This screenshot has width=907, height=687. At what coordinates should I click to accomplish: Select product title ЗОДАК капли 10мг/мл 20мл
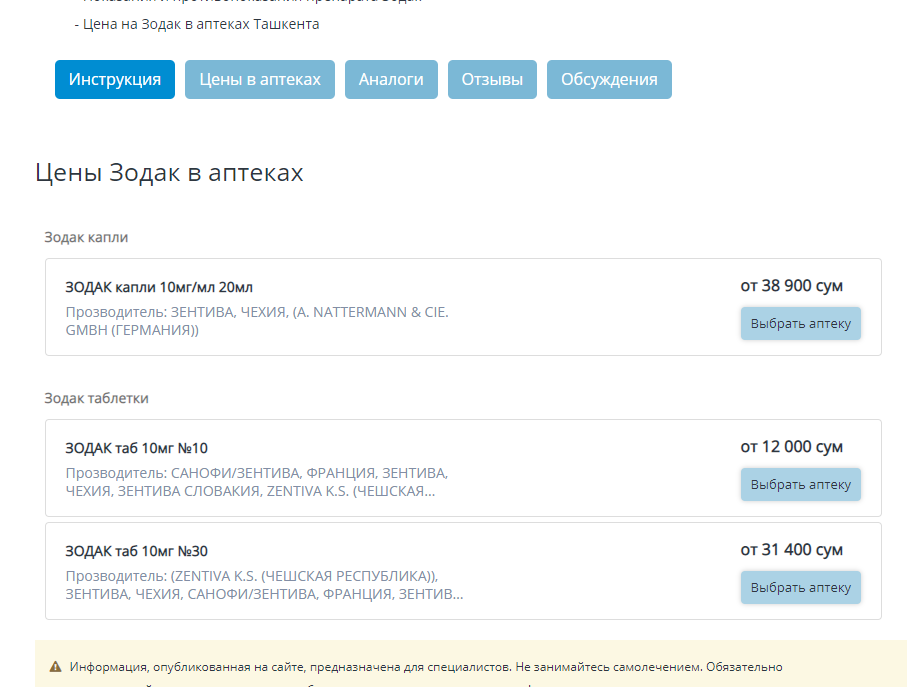159,287
